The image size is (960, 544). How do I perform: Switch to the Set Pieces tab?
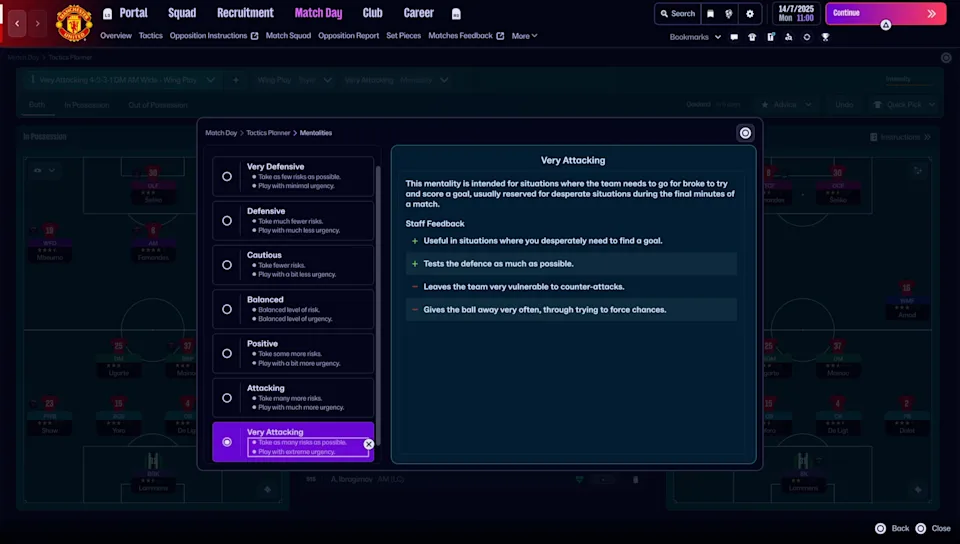403,36
